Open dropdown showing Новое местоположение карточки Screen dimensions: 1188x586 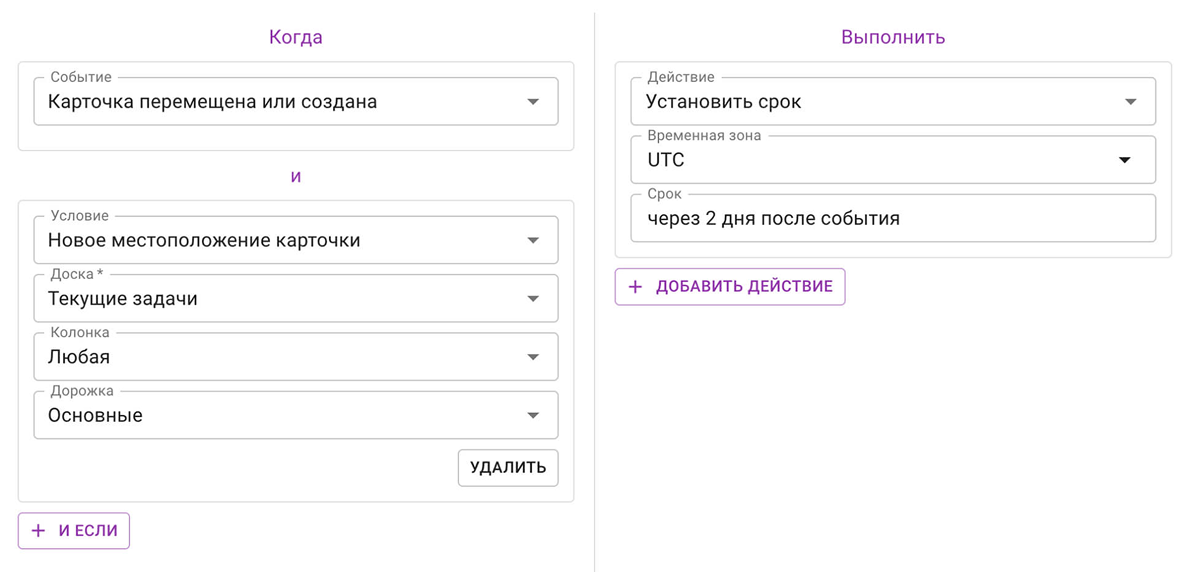[296, 240]
